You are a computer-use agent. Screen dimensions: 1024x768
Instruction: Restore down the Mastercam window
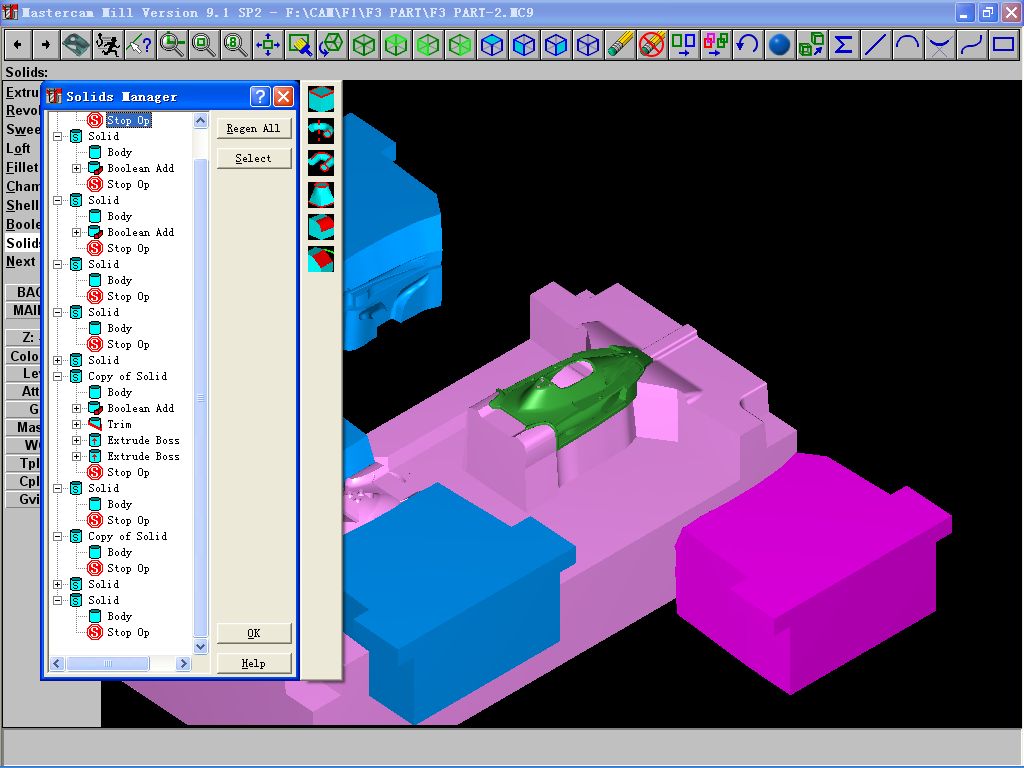987,12
